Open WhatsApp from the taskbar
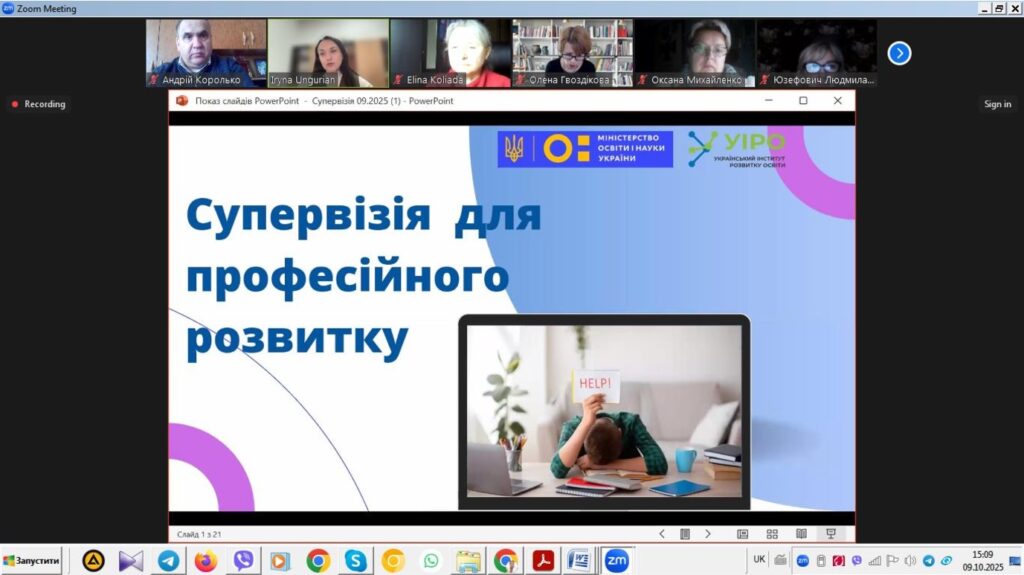The width and height of the screenshot is (1024, 575). point(431,561)
